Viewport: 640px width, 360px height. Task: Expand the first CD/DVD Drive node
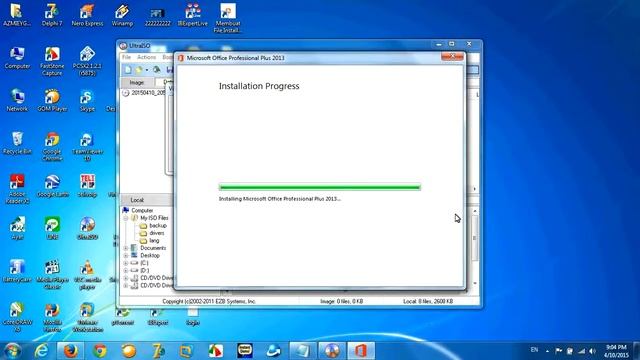[x=126, y=278]
